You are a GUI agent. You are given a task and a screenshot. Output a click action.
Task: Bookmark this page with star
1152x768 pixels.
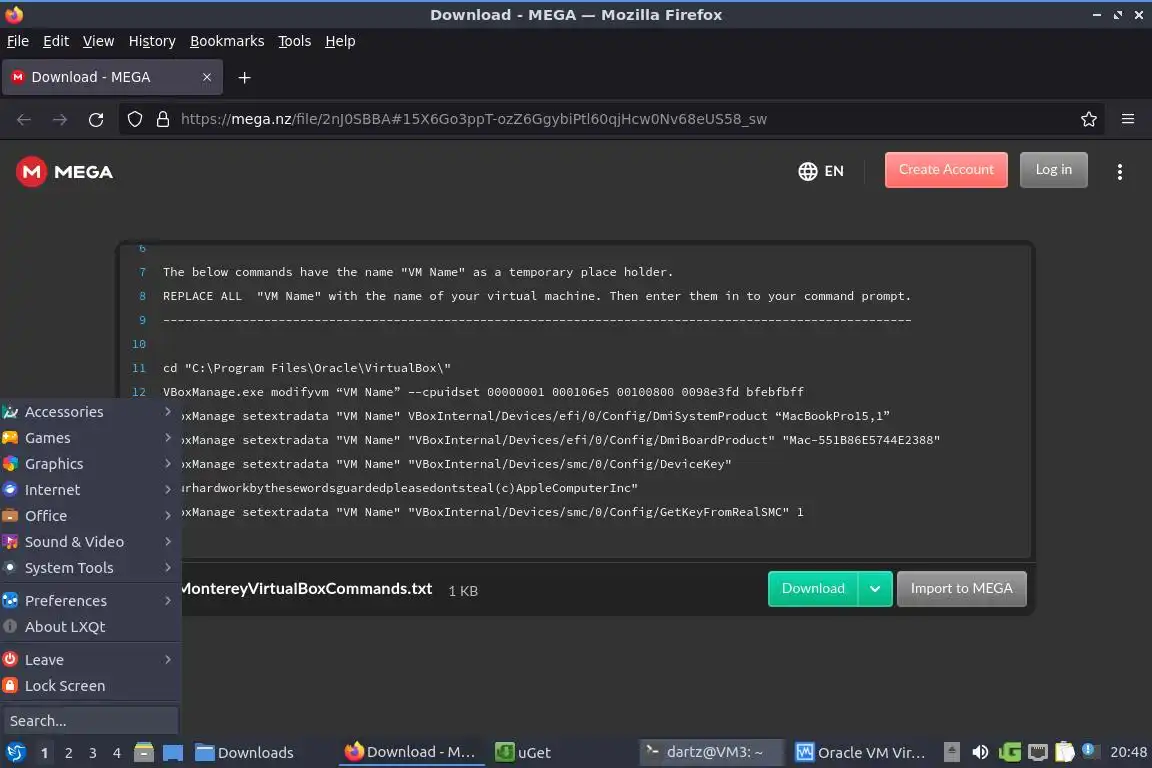[1088, 119]
